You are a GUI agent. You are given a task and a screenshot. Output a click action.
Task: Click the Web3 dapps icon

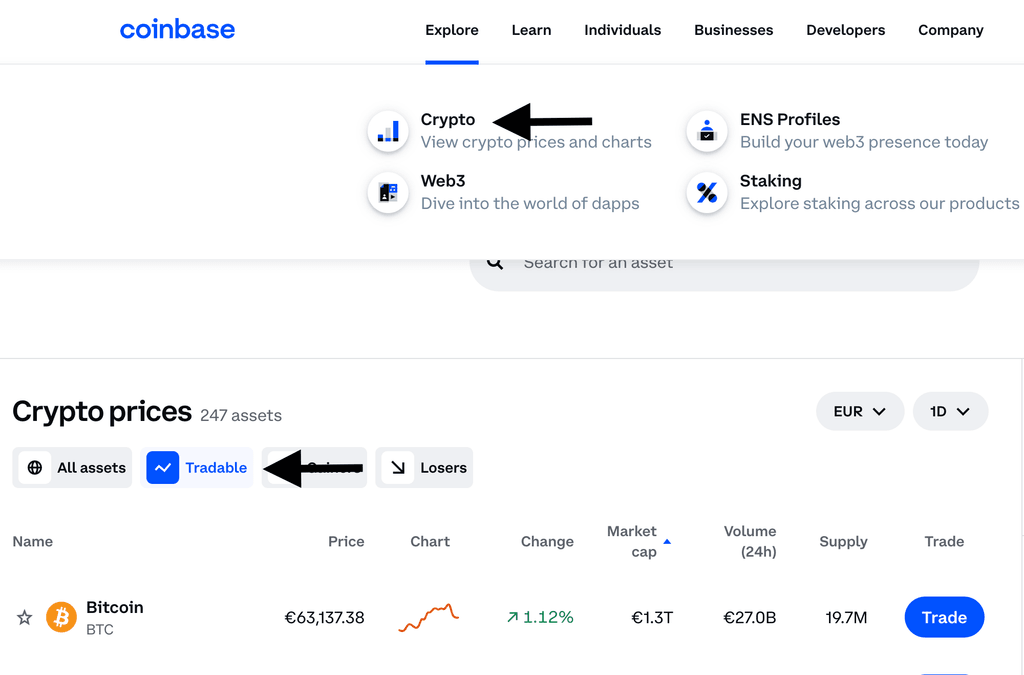click(x=388, y=192)
